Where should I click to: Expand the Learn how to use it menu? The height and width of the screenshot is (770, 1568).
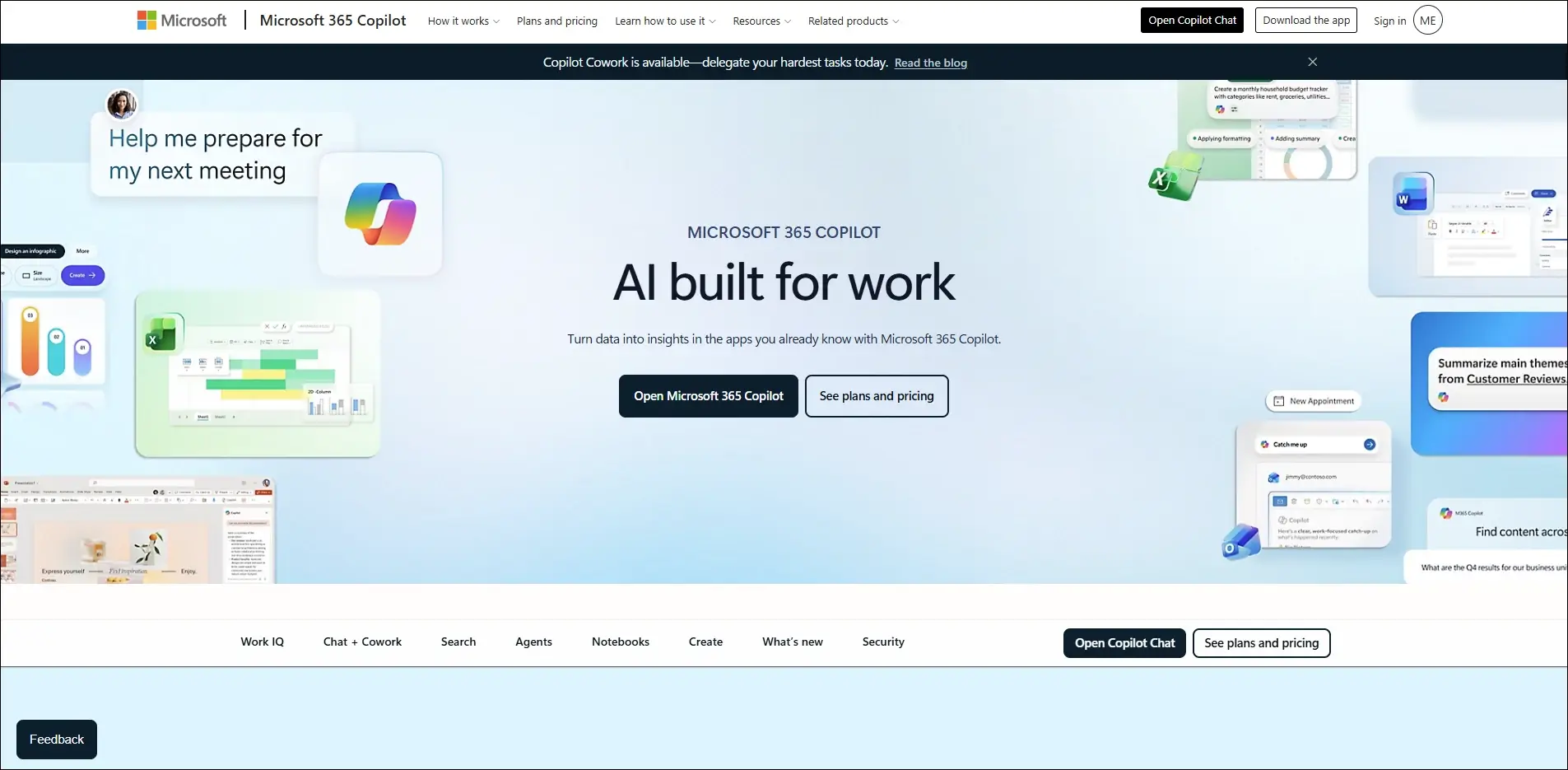coord(665,21)
